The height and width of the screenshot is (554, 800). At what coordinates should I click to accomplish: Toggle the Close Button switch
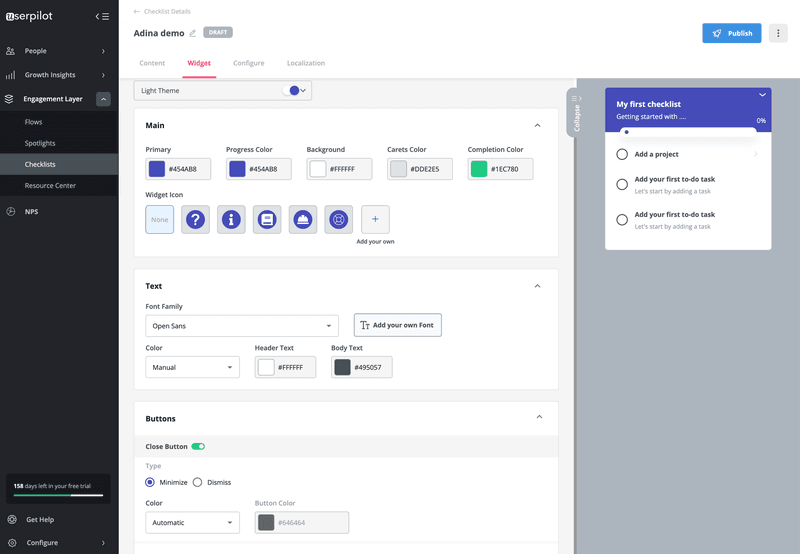(x=198, y=446)
